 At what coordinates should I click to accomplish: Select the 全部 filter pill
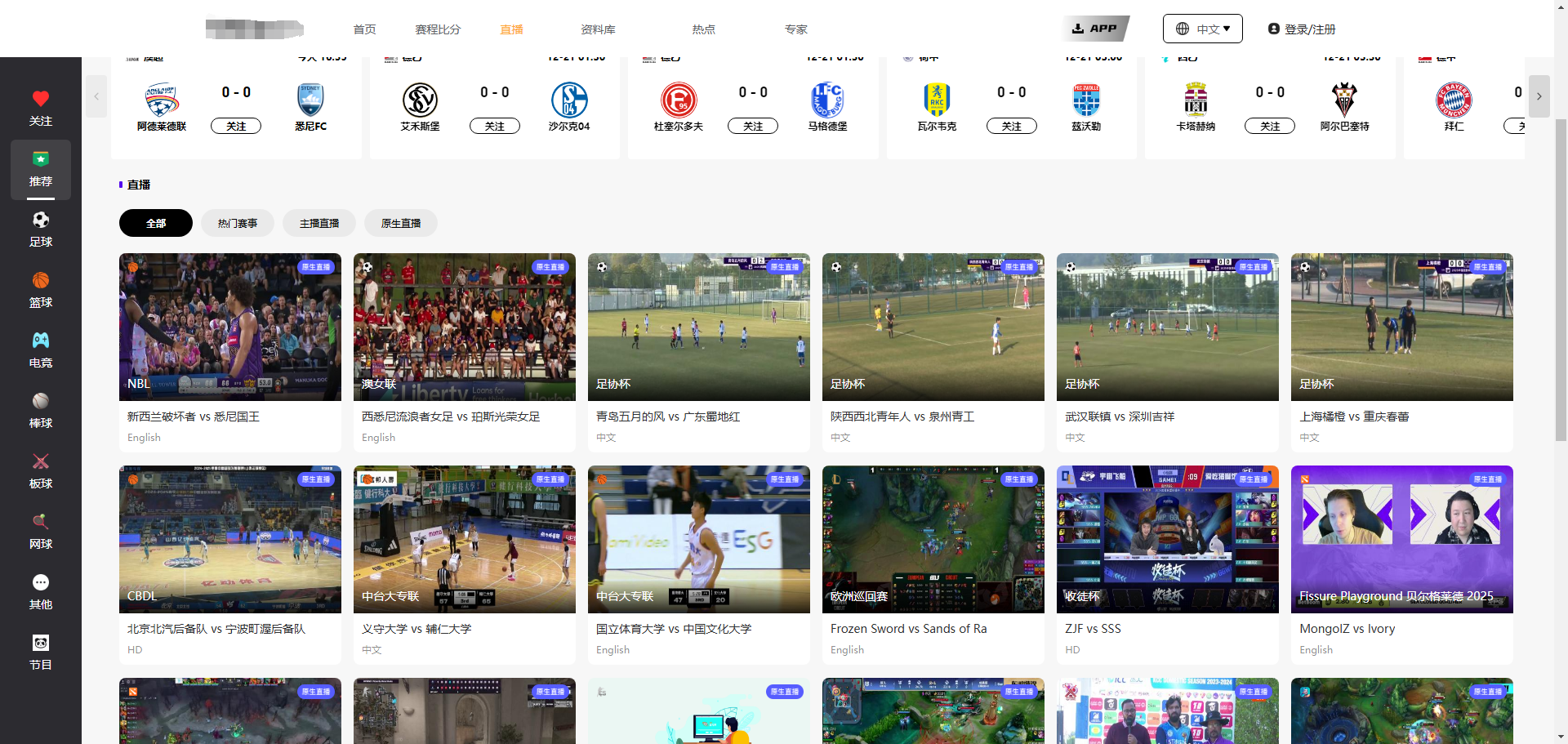[x=156, y=223]
